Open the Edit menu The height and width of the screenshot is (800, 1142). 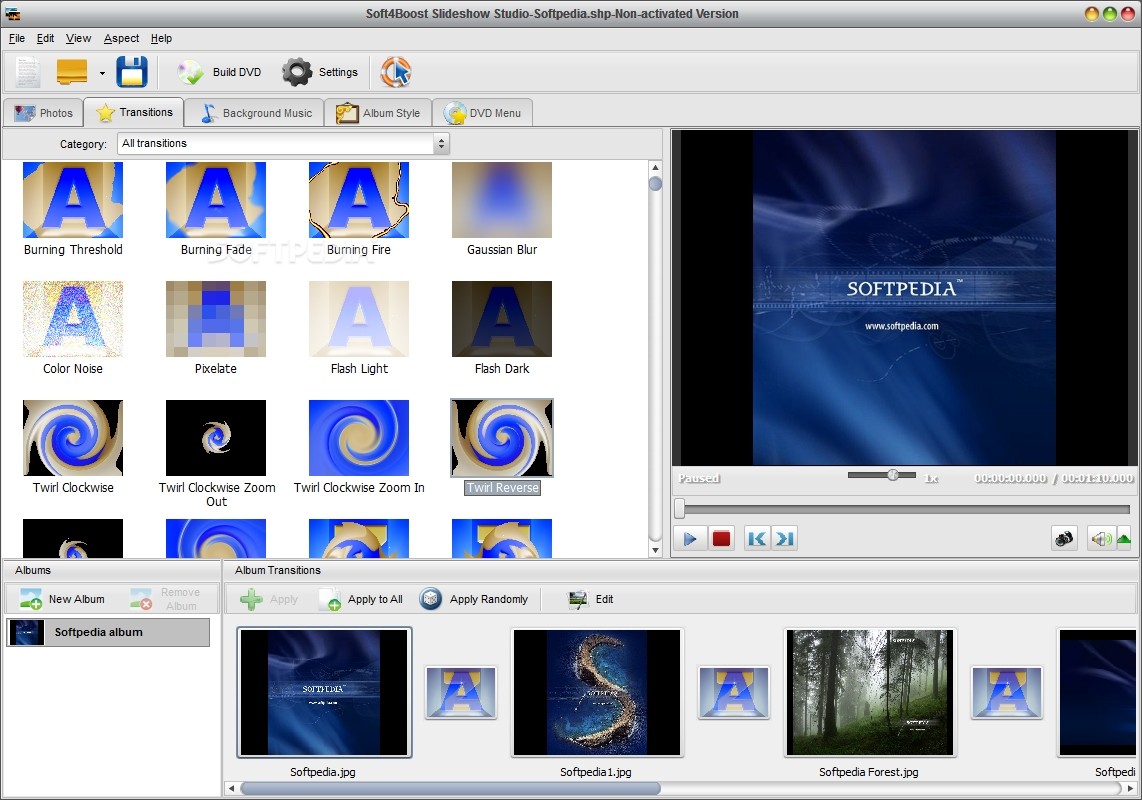tap(45, 39)
